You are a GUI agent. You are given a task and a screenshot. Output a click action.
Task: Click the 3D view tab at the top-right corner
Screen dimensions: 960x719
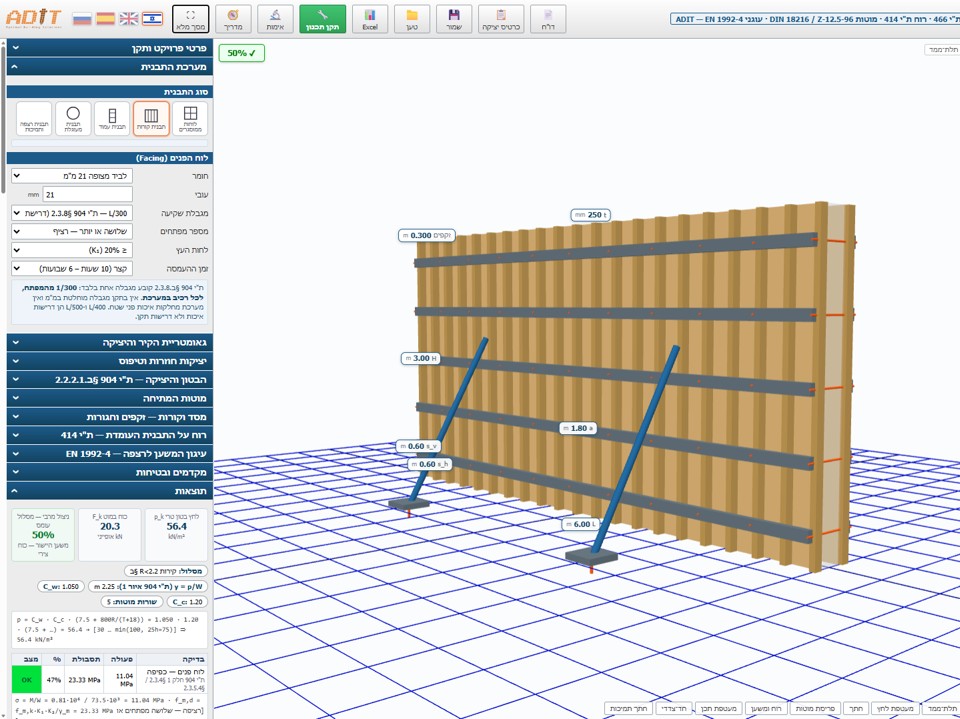click(x=943, y=50)
